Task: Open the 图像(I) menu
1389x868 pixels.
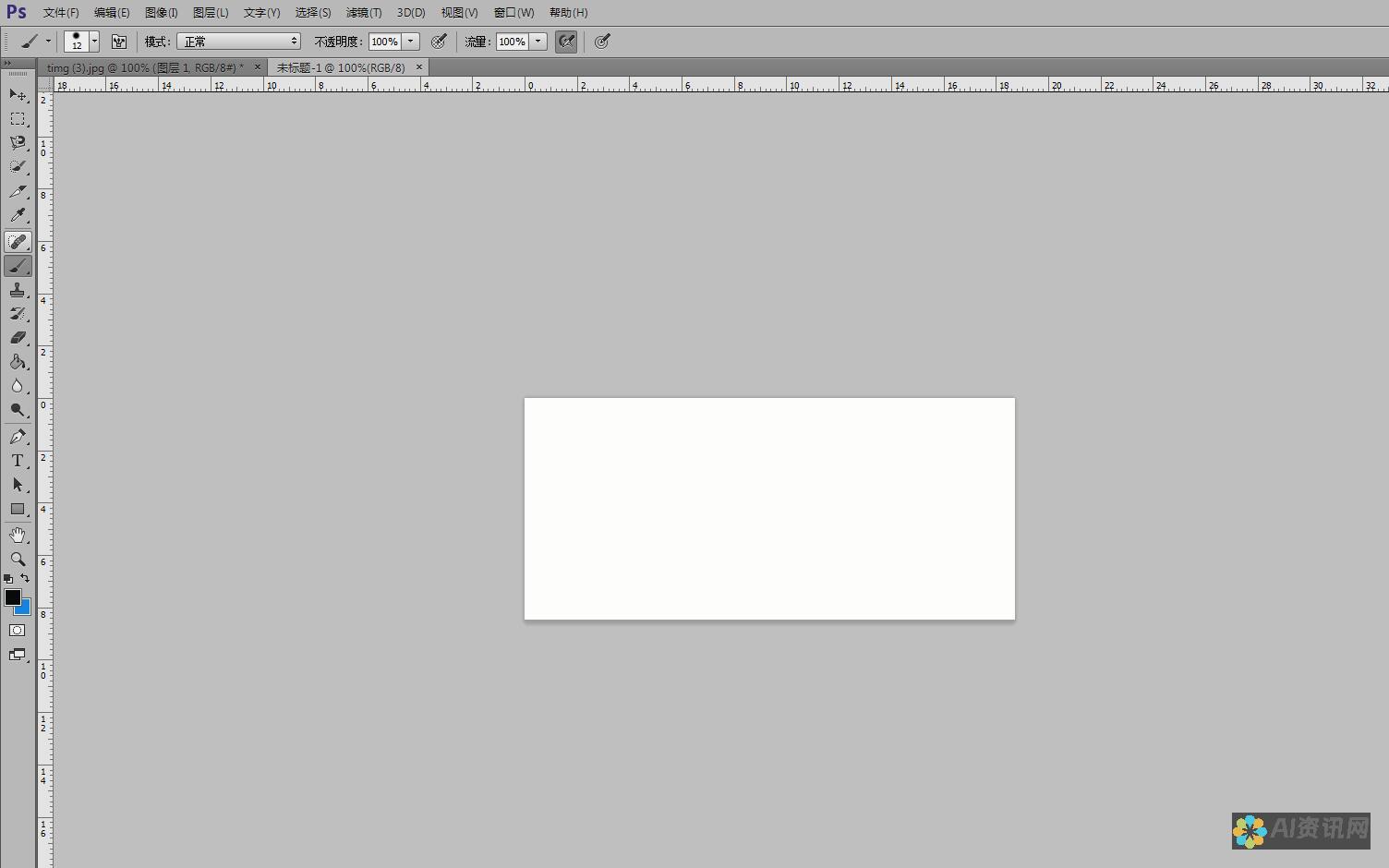Action: (x=162, y=13)
